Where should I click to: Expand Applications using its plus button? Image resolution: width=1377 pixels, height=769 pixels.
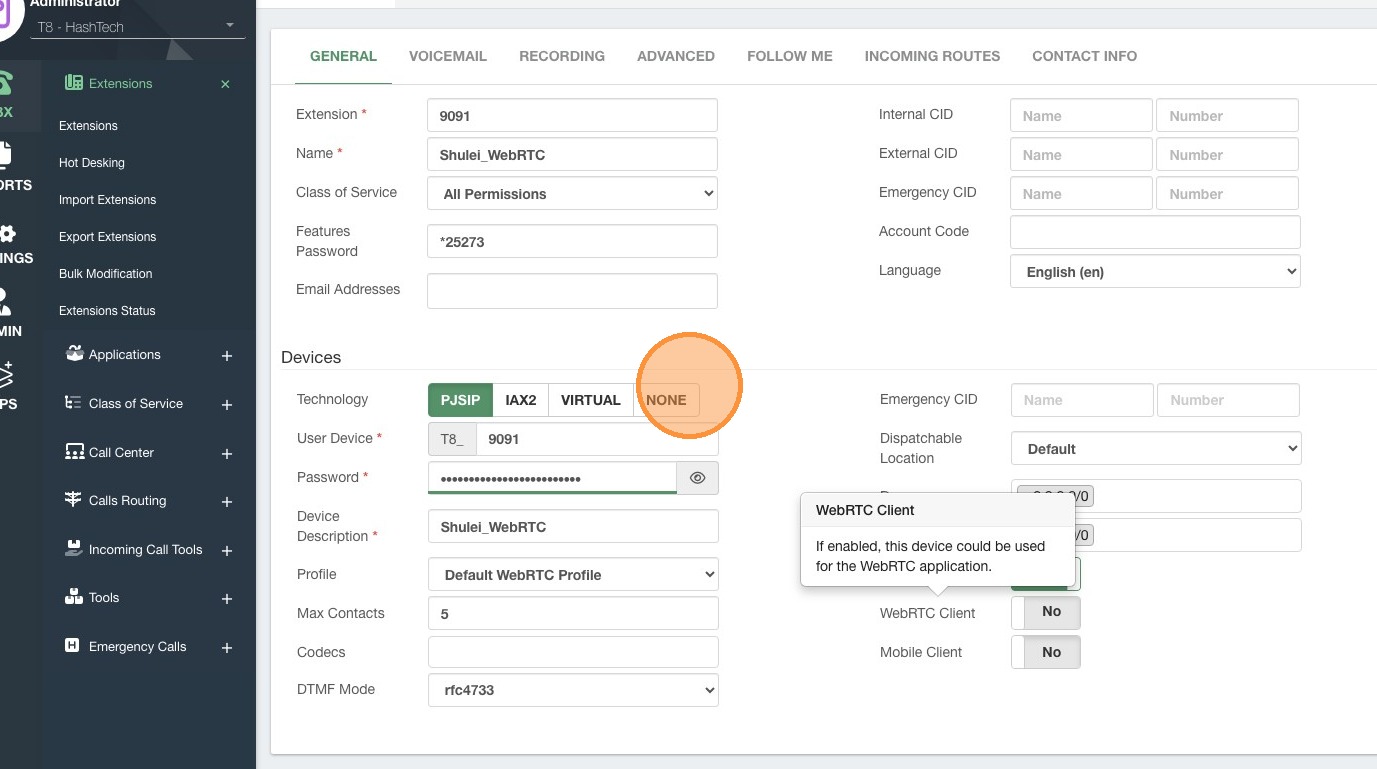(x=227, y=356)
